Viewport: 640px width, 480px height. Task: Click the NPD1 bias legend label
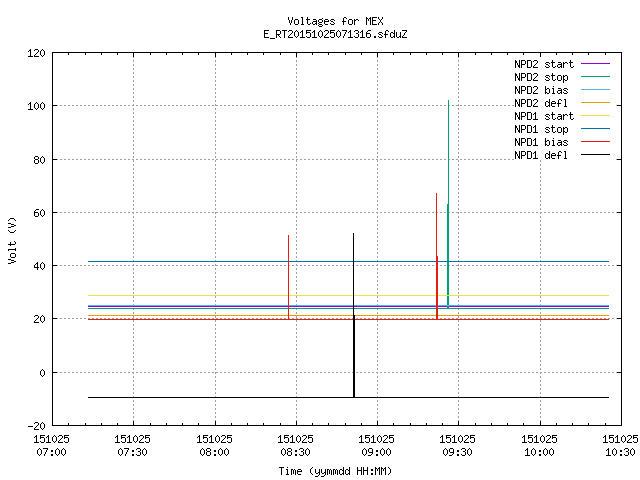click(x=541, y=142)
